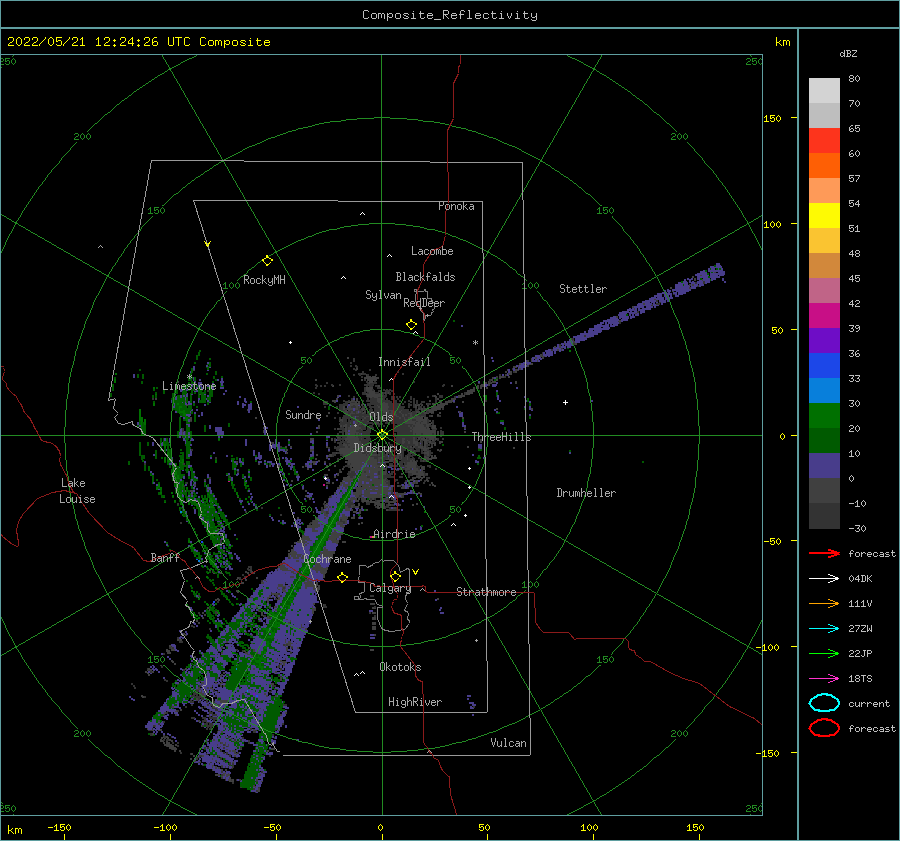Image resolution: width=900 pixels, height=841 pixels.
Task: Click the magenta 39-42 dBZ color swatch
Action: [x=824, y=315]
